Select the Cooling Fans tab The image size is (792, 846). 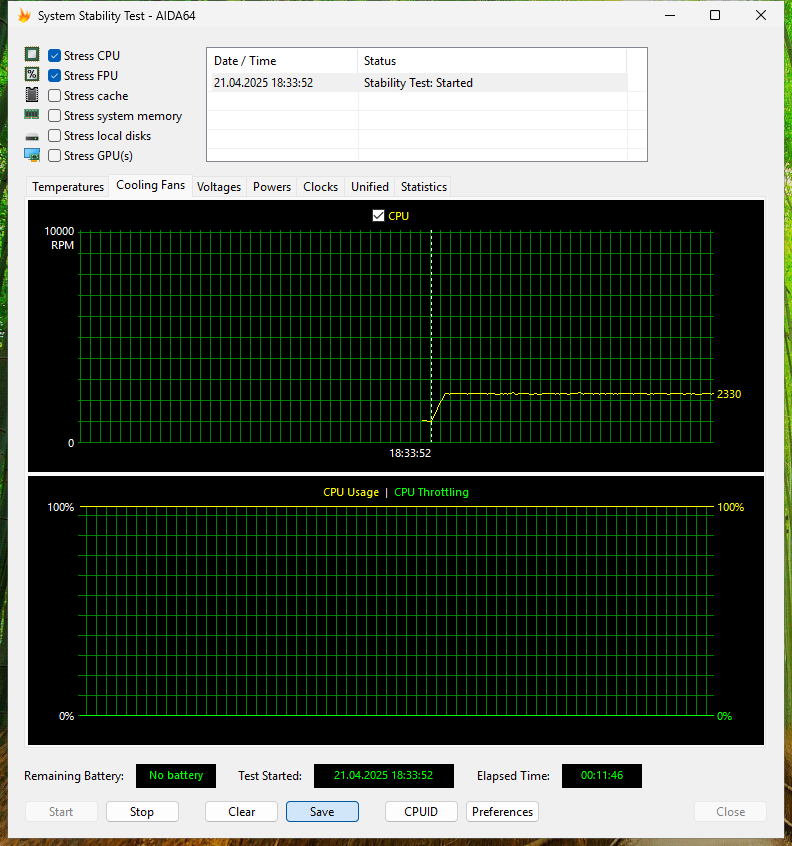point(151,185)
